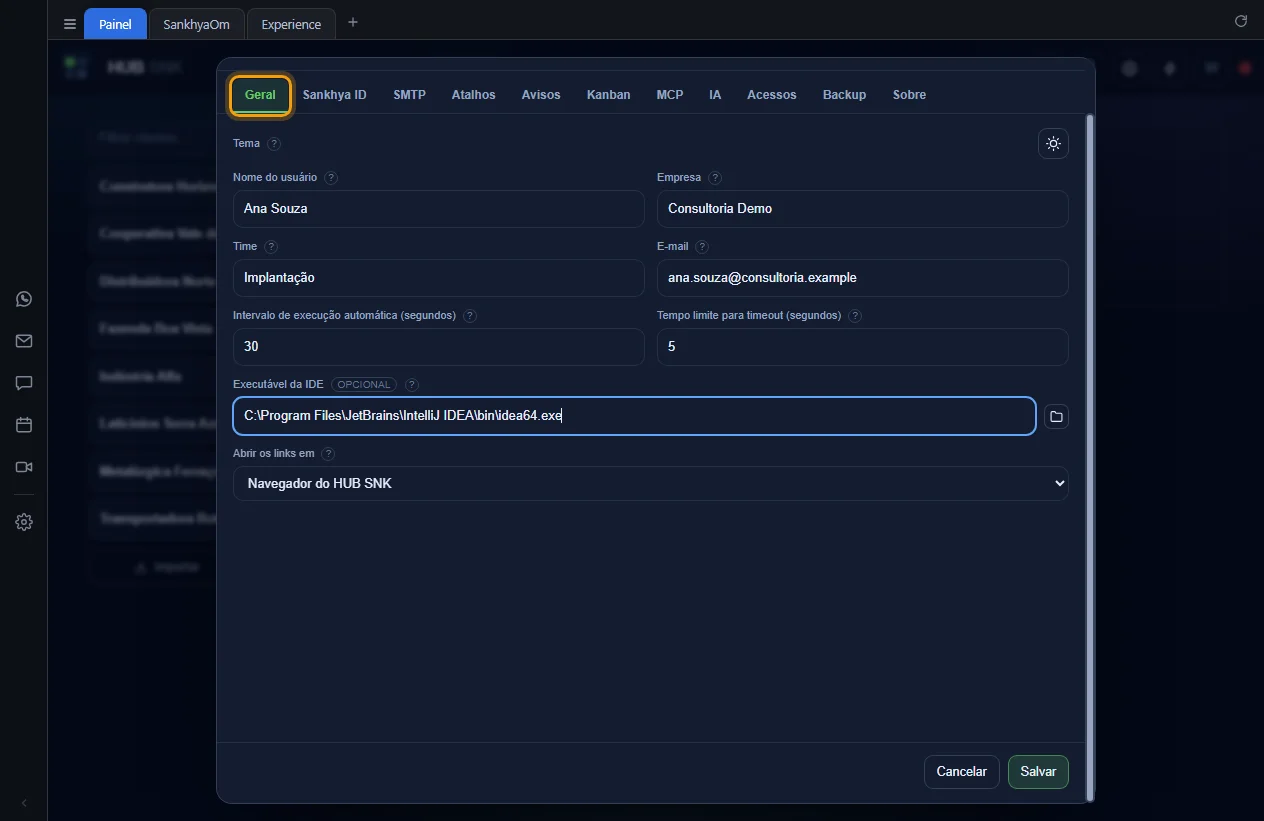
Task: Switch to the SMTP settings tab
Action: pyautogui.click(x=409, y=95)
